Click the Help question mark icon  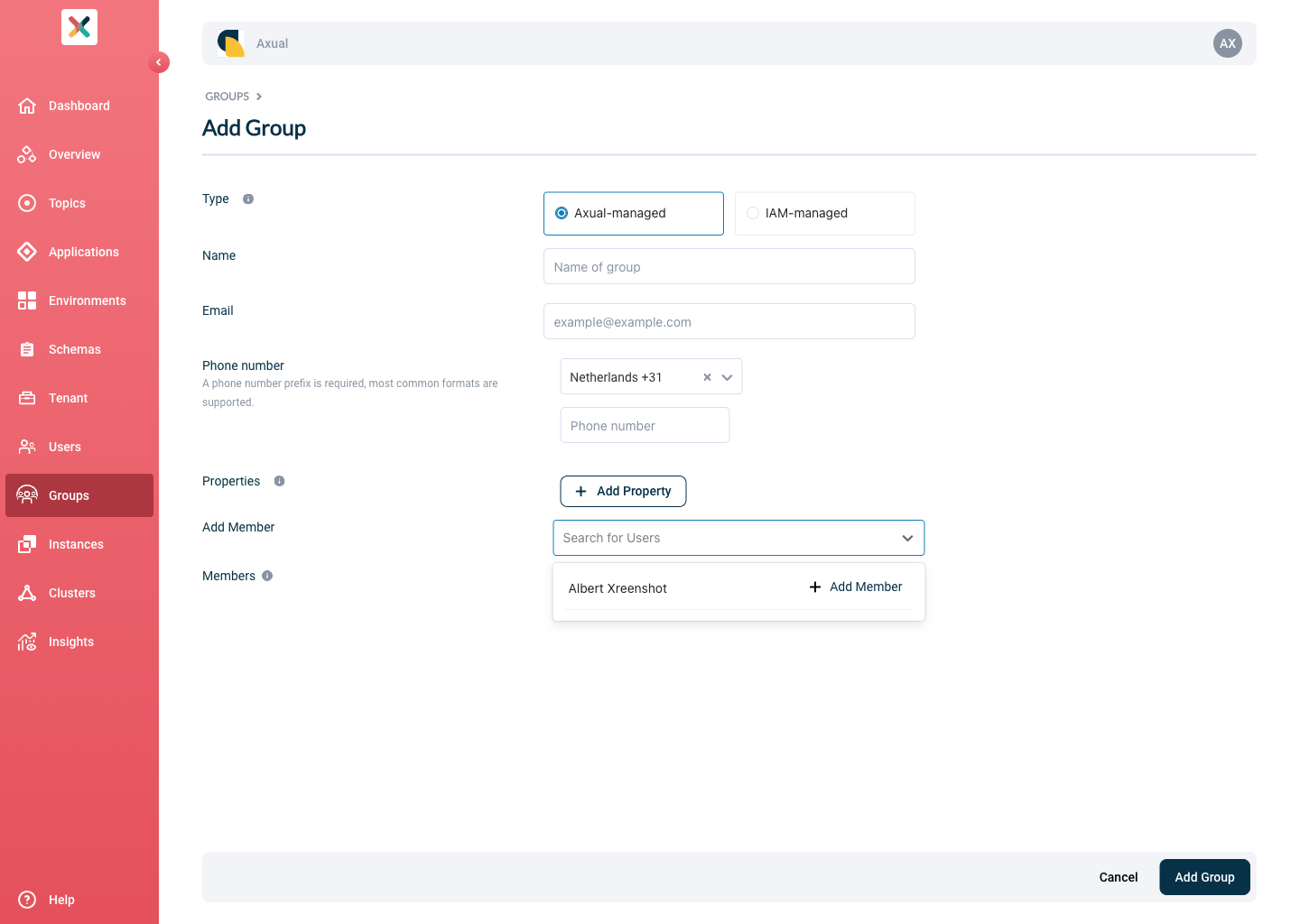click(27, 900)
